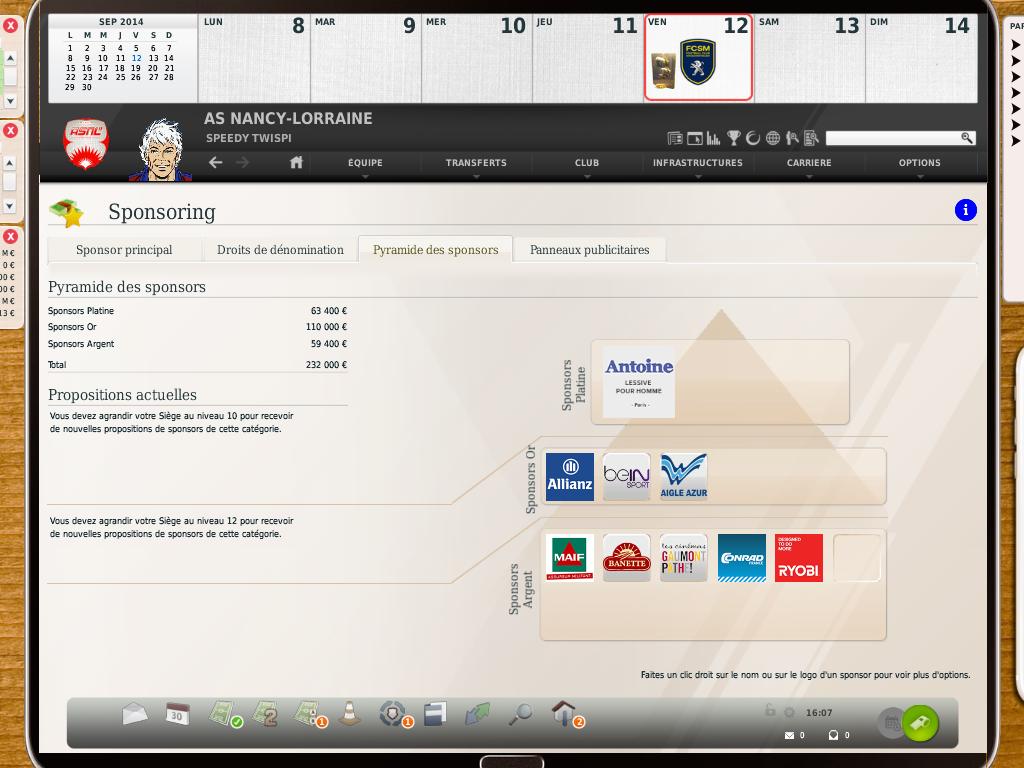The image size is (1024, 768).
Task: Select Monday 8 in the week strip
Action: click(x=254, y=58)
